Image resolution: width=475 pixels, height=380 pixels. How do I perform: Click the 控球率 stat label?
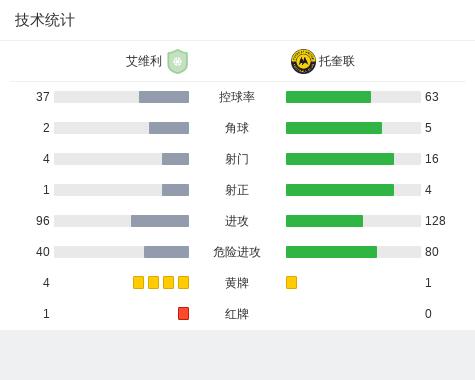[237, 97]
